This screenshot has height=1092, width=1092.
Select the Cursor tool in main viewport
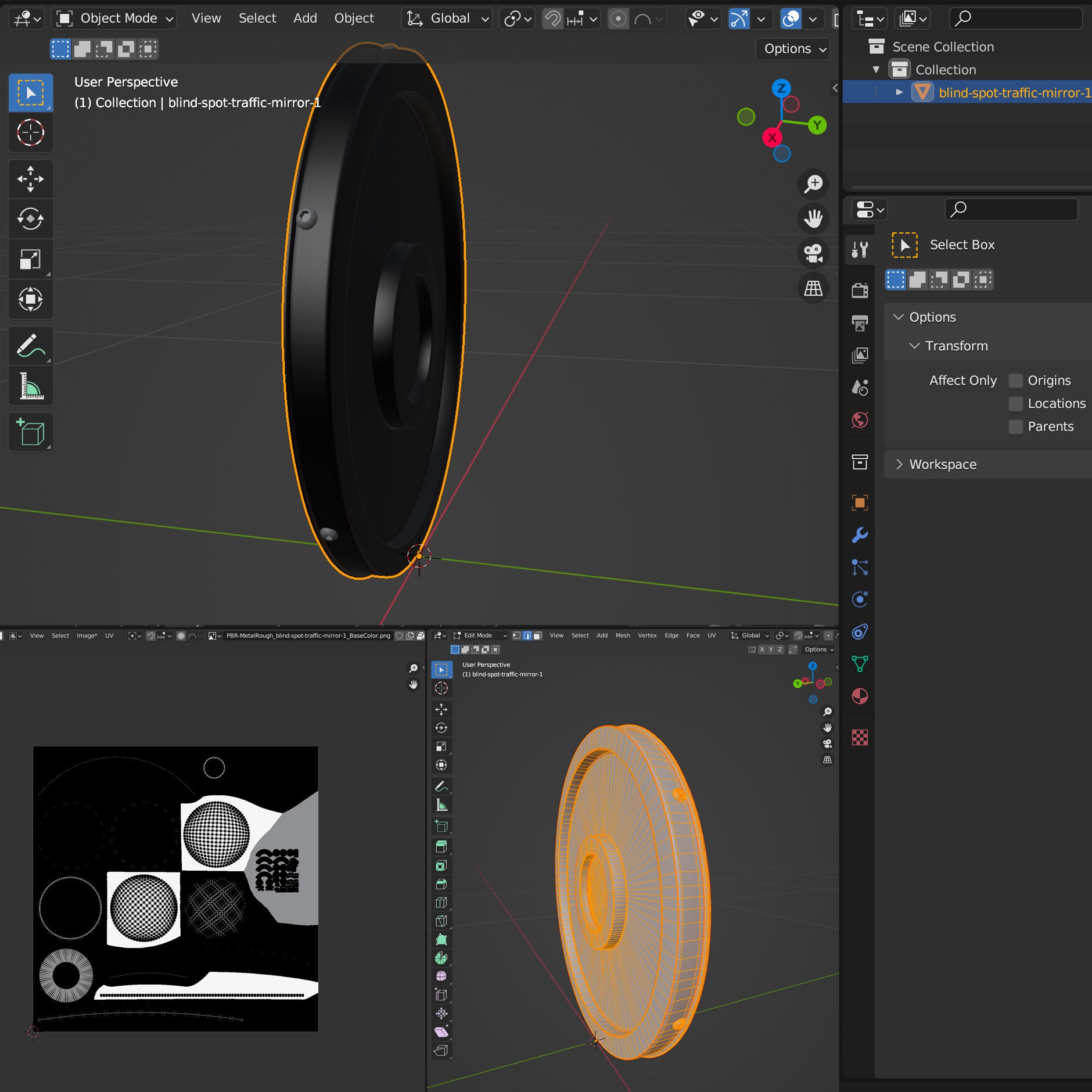(31, 132)
